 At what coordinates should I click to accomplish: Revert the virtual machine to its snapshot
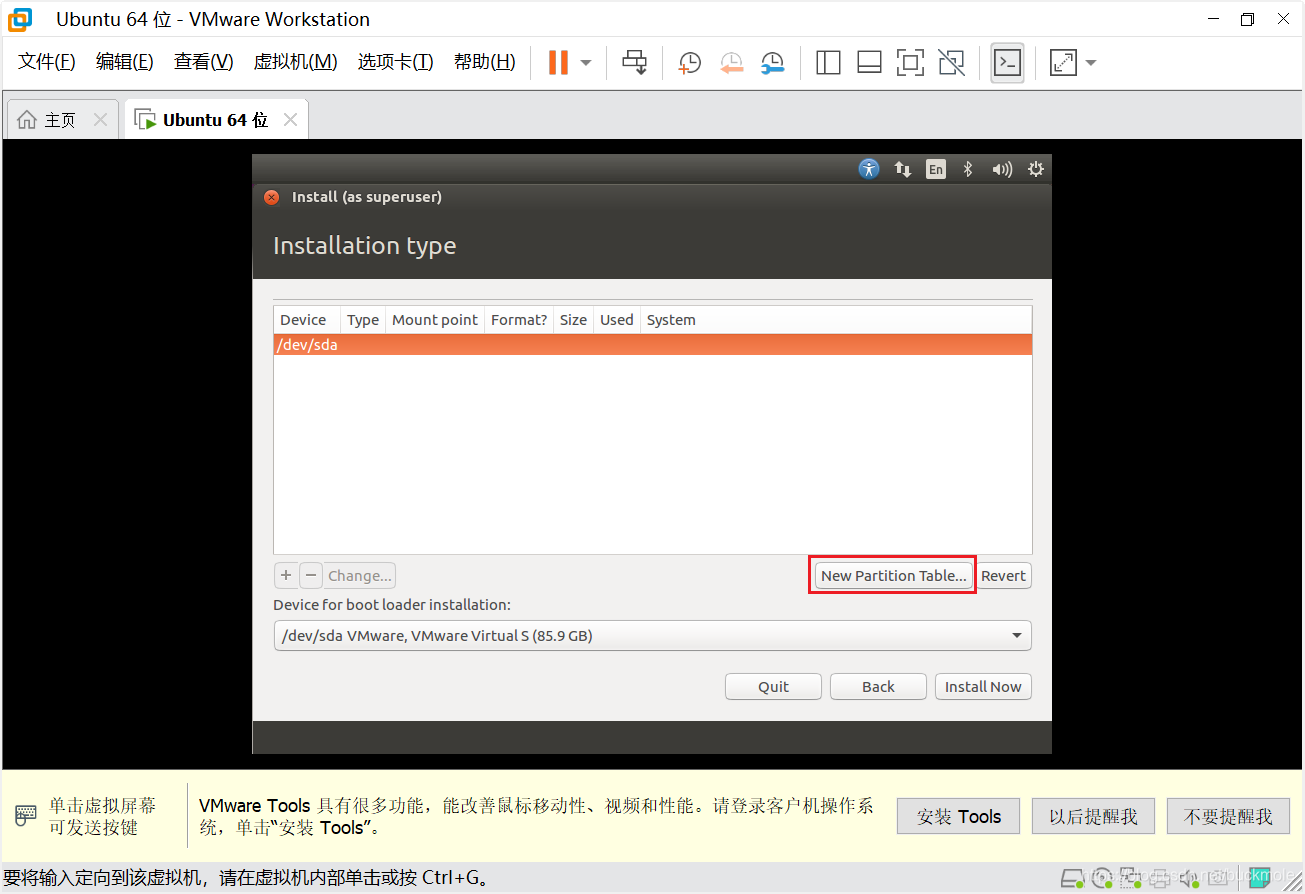point(731,63)
